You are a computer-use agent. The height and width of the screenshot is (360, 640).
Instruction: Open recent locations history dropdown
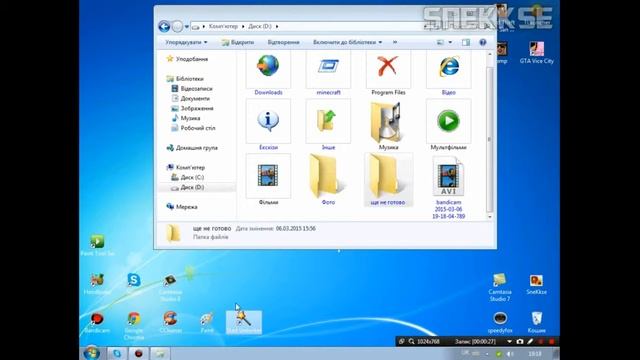[x=187, y=27]
